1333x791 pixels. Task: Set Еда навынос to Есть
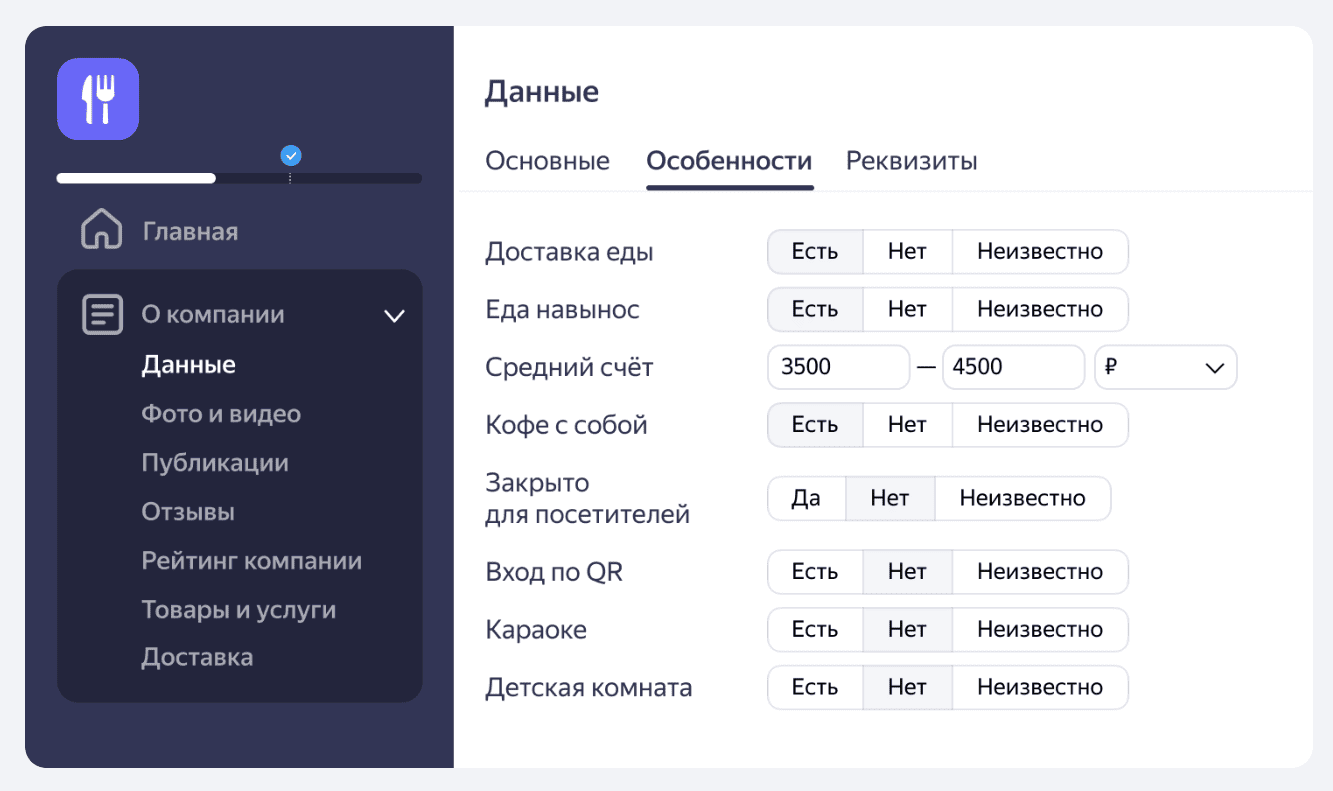click(x=815, y=310)
